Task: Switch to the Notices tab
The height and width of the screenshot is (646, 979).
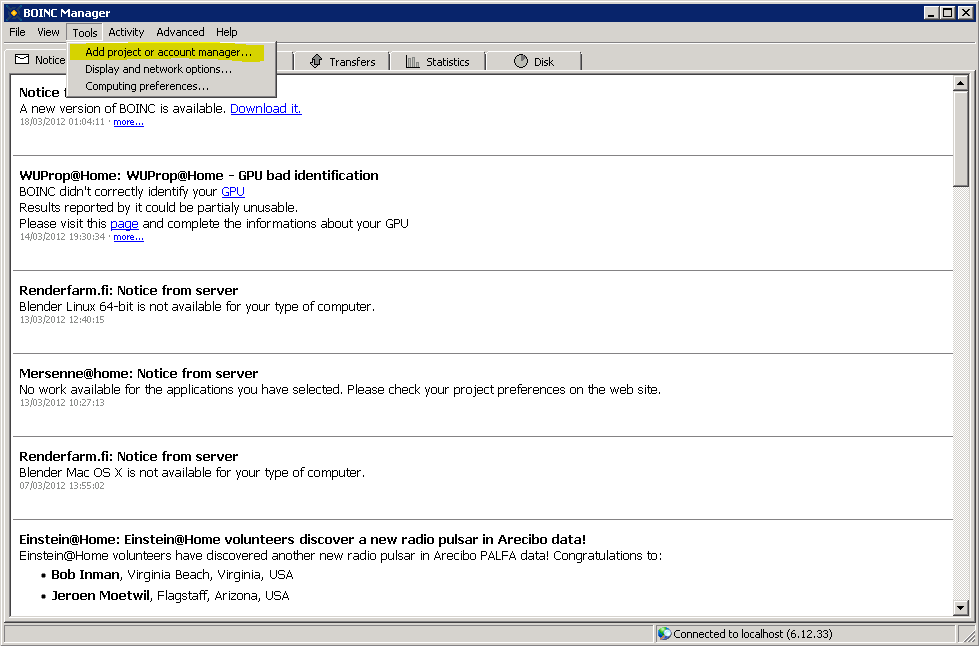Action: [x=39, y=60]
